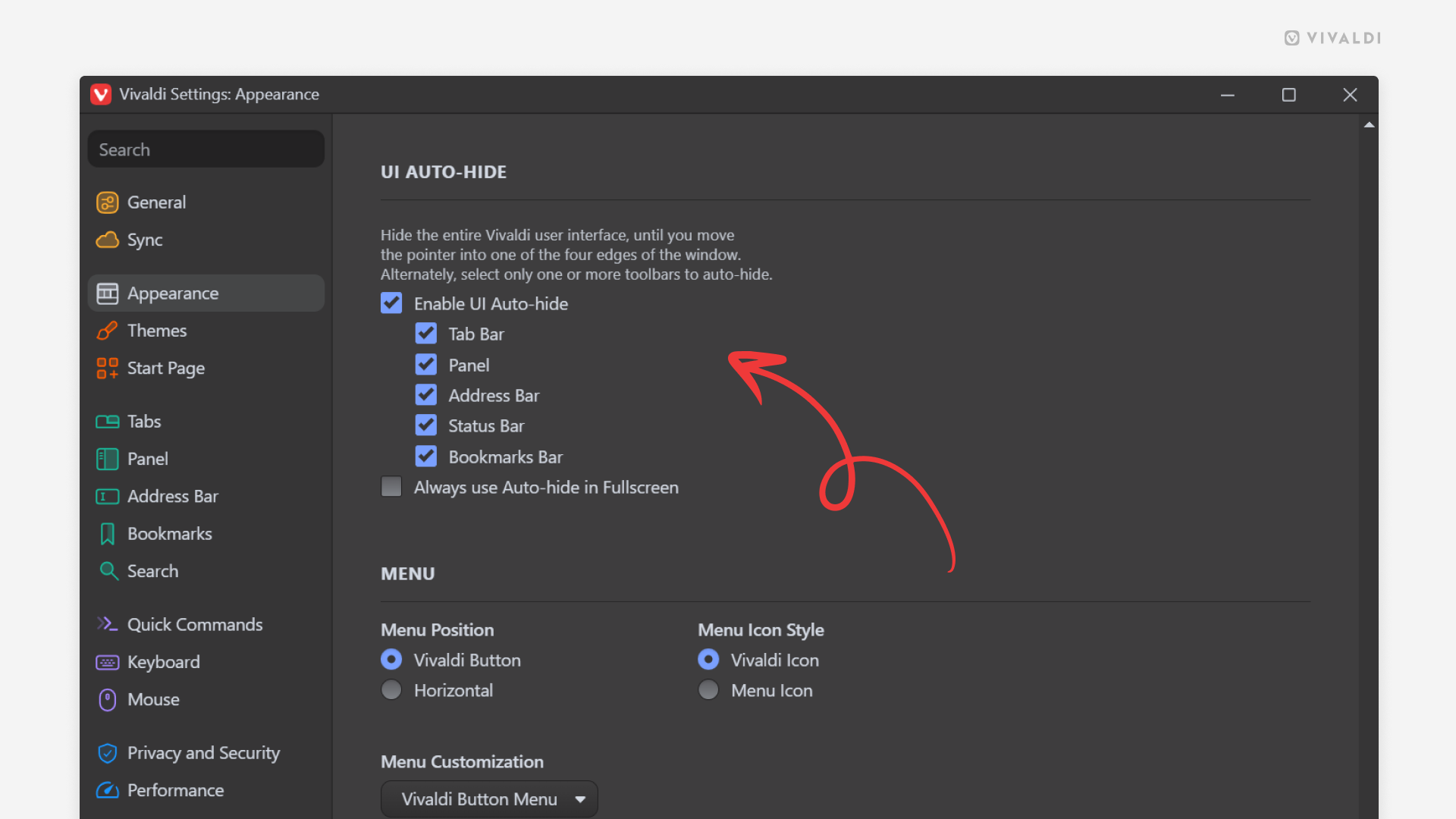Click the Appearance window icon
This screenshot has width=1456, height=819.
pos(107,293)
